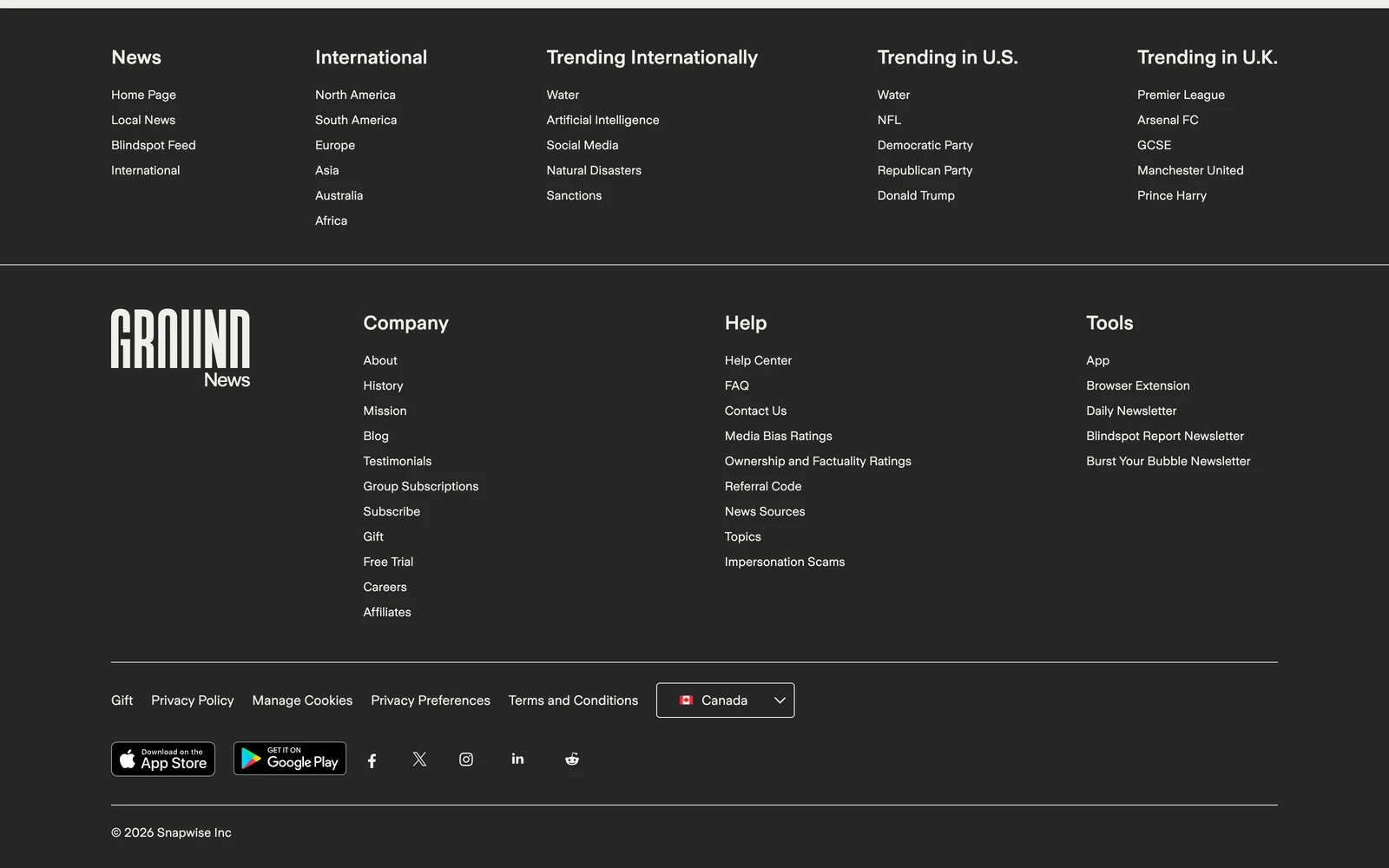Viewport: 1389px width, 868px height.
Task: Open Blindspot Feed link
Action: [154, 145]
